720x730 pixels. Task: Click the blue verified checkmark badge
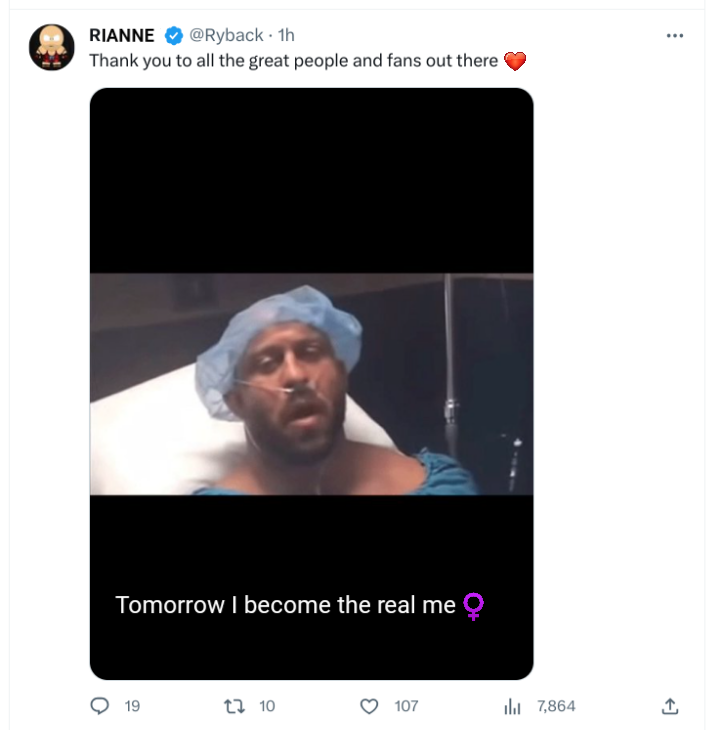coord(173,36)
